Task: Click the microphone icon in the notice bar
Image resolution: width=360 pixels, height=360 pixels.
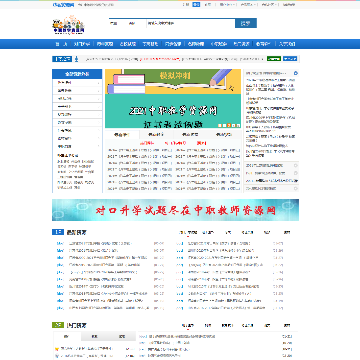Action: click(x=76, y=59)
